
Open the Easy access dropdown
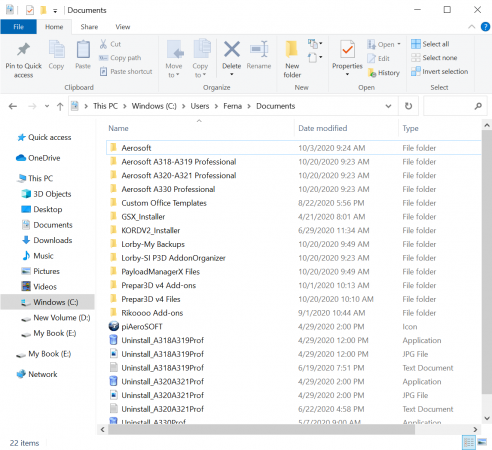point(315,58)
